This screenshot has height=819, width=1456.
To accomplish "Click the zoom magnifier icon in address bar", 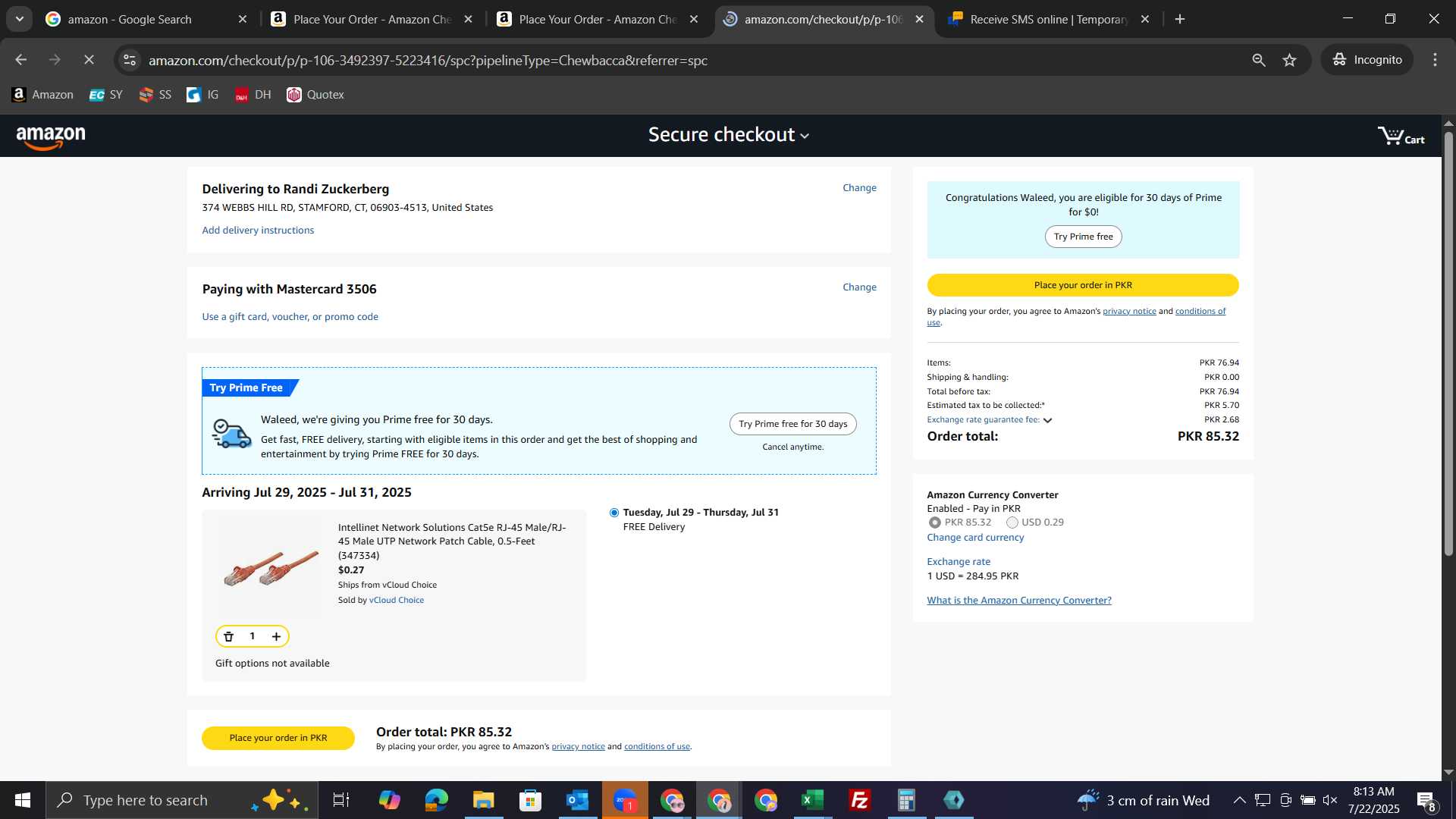I will click(x=1259, y=60).
